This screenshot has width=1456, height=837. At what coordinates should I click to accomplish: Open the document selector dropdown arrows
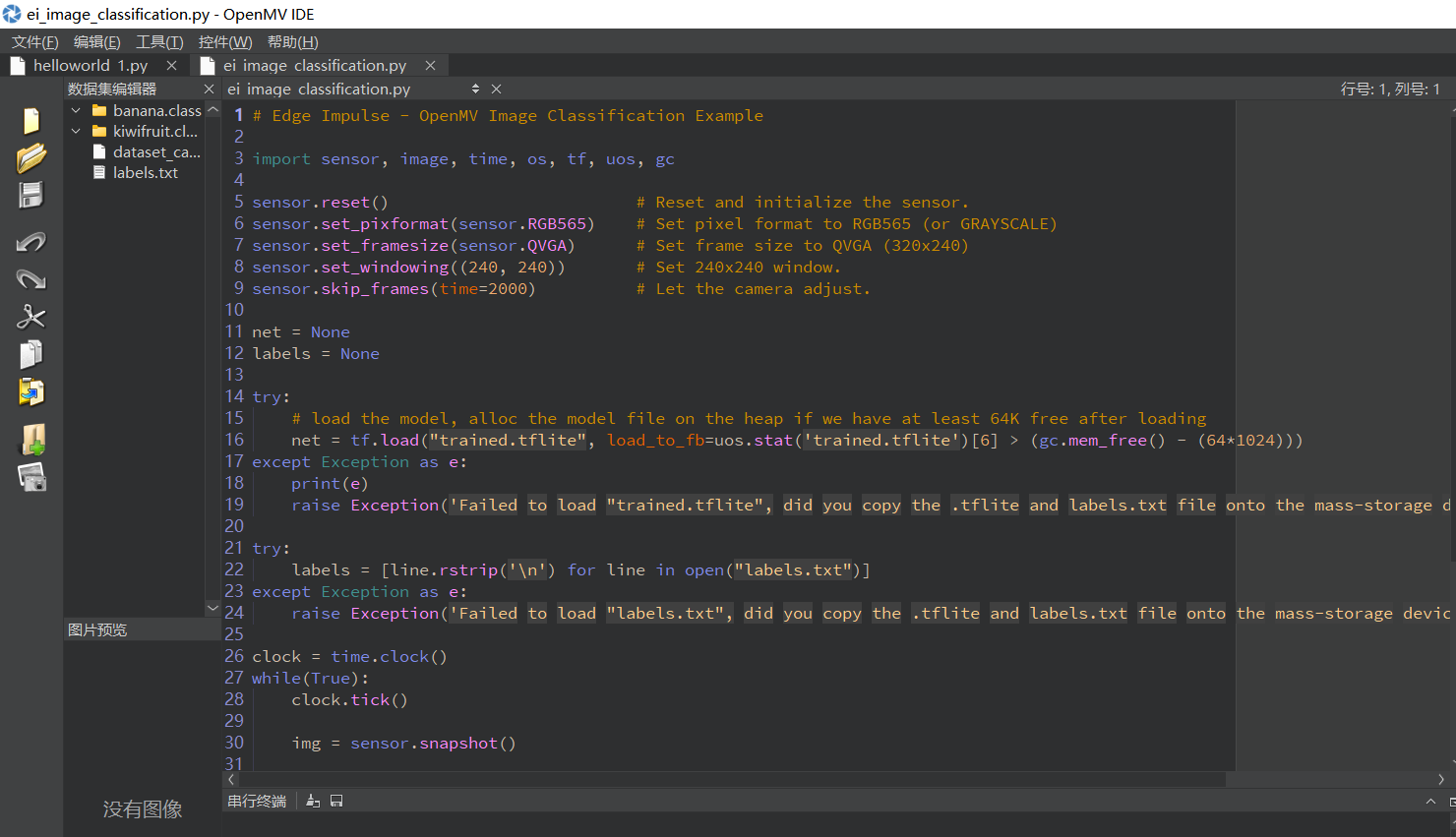(475, 89)
